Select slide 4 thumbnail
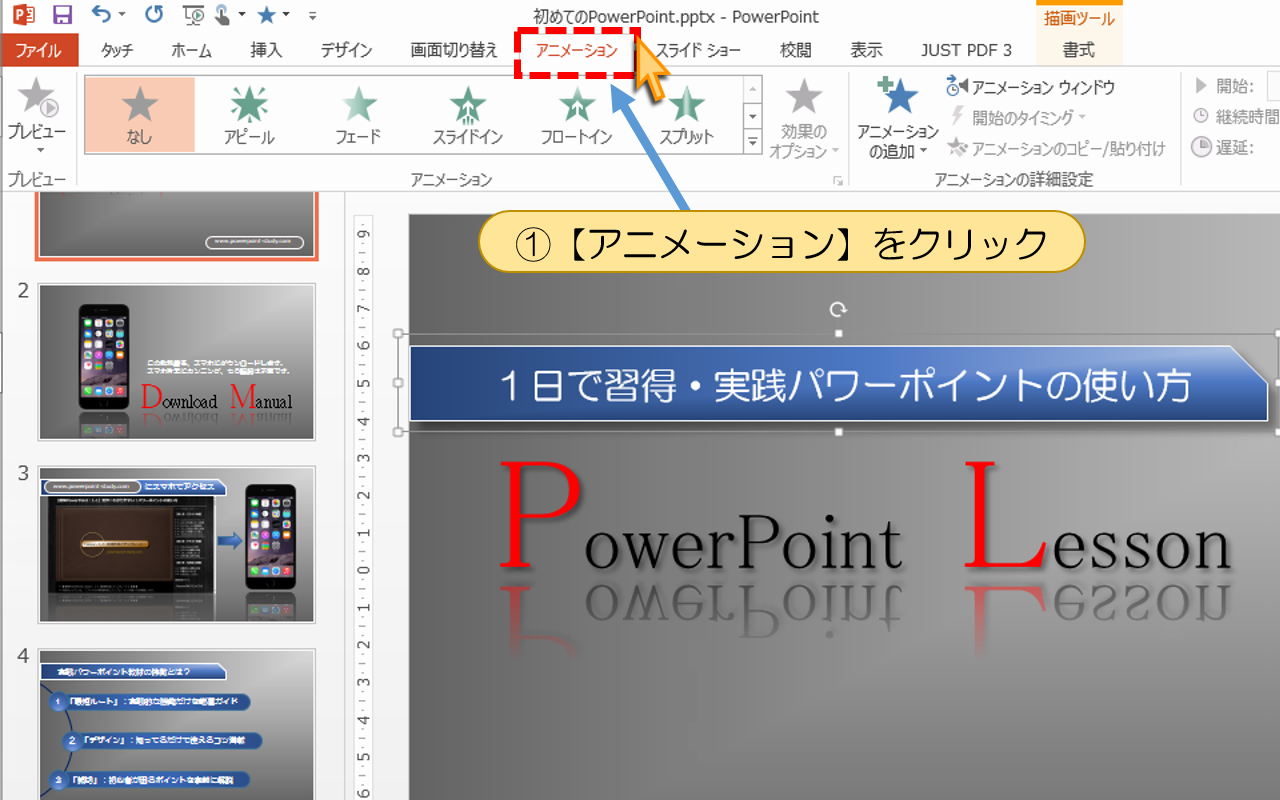Screen dimensions: 1280x800 177,724
